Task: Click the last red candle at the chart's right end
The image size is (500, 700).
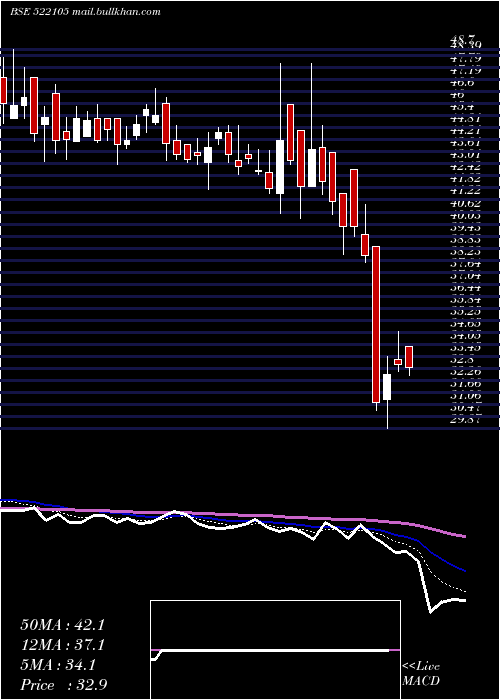Action: click(408, 357)
